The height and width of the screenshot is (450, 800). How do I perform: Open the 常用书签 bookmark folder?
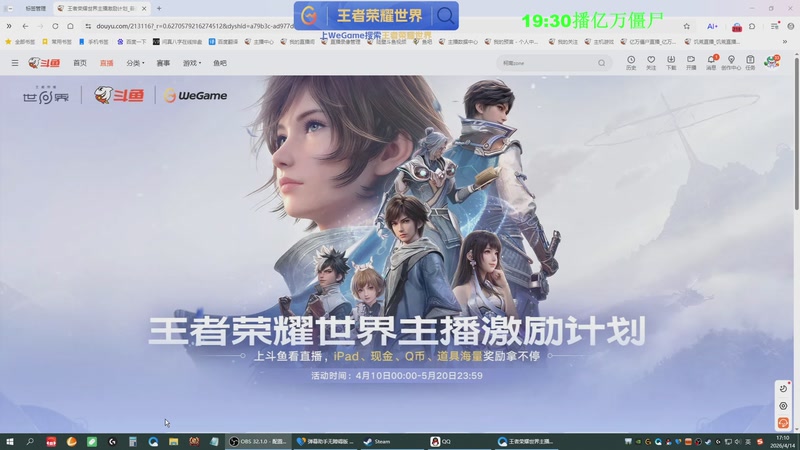tap(57, 42)
